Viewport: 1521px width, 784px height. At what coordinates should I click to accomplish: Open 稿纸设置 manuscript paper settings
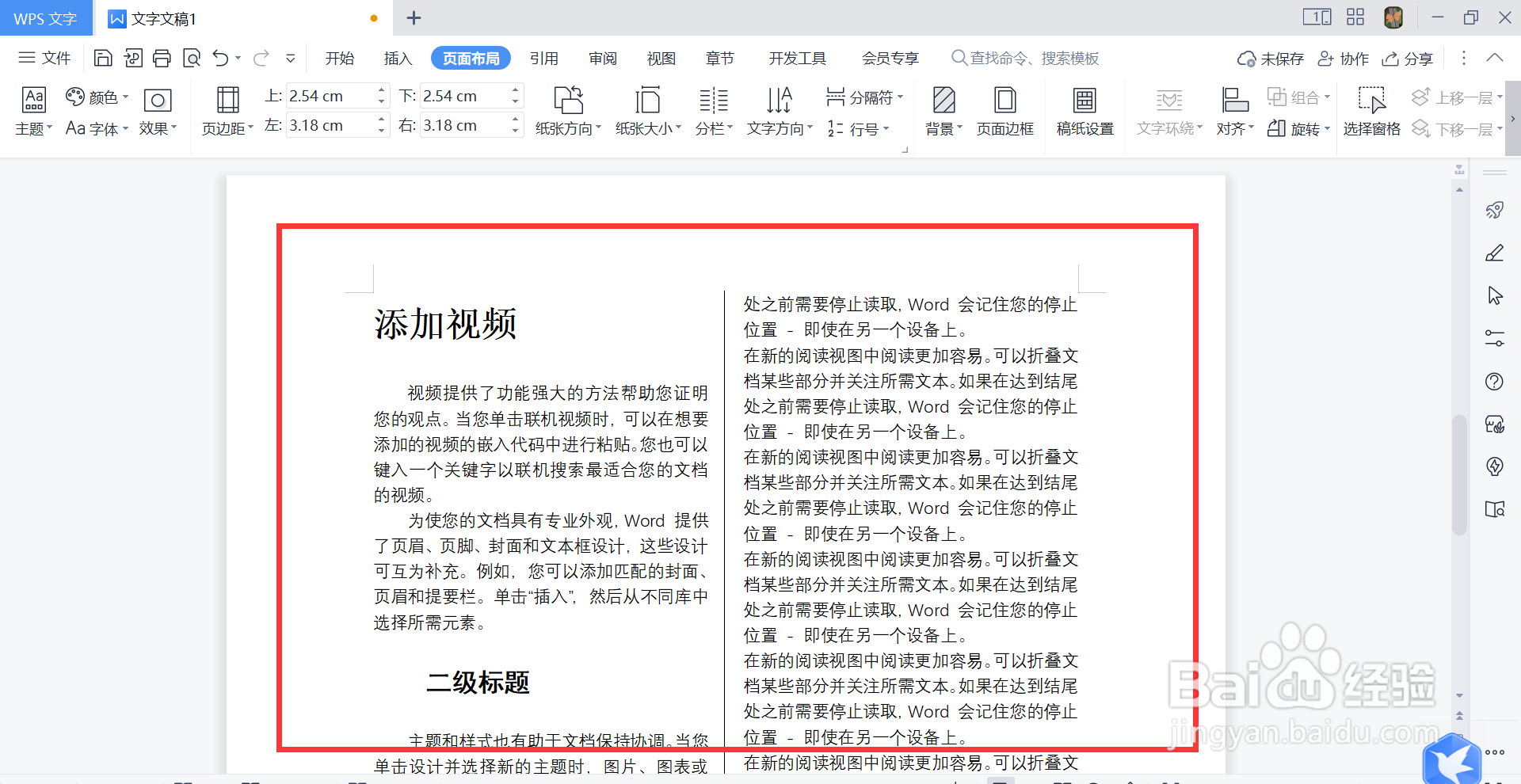click(1085, 112)
